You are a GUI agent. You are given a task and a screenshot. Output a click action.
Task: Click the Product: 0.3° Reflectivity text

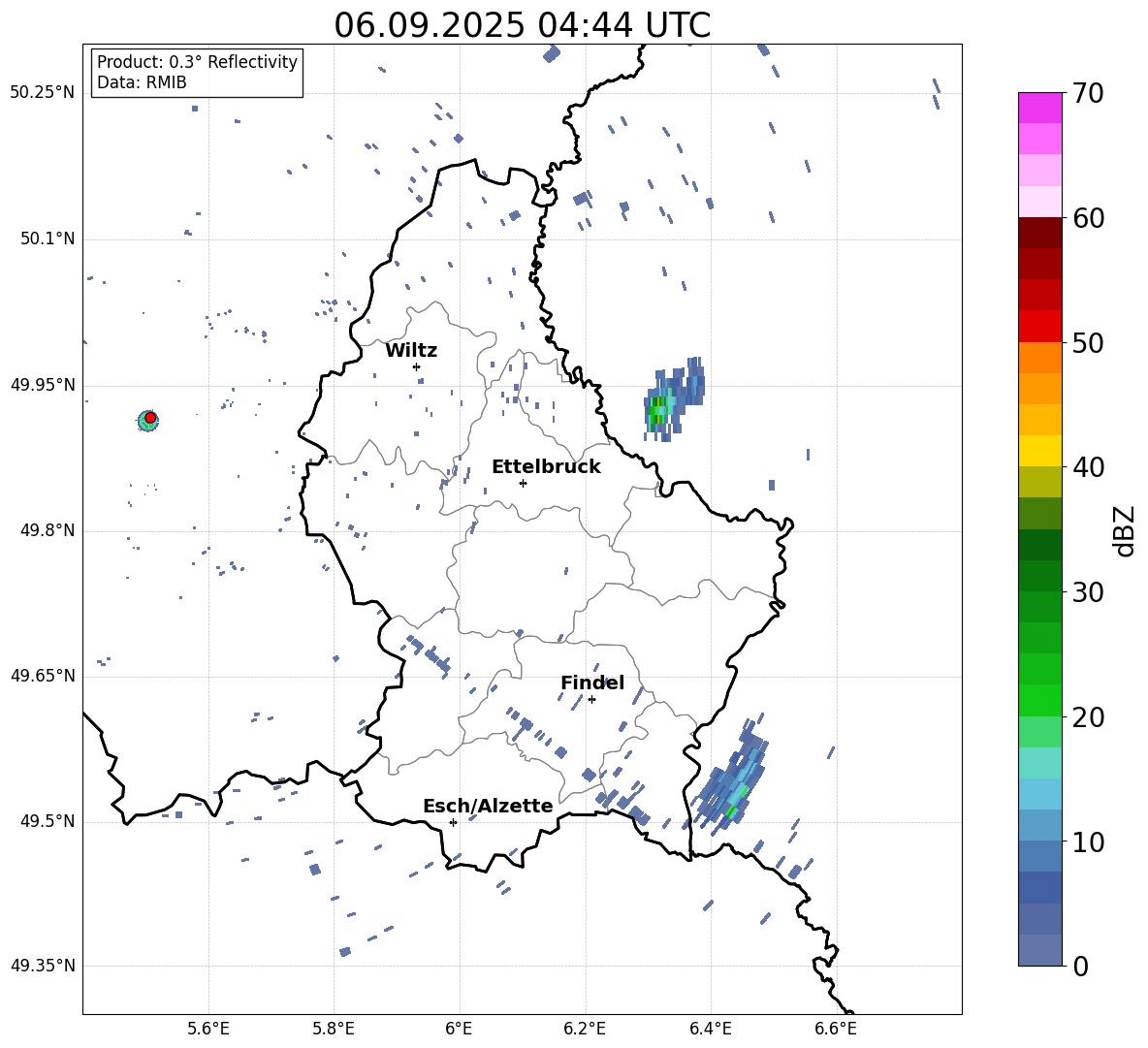click(x=197, y=62)
